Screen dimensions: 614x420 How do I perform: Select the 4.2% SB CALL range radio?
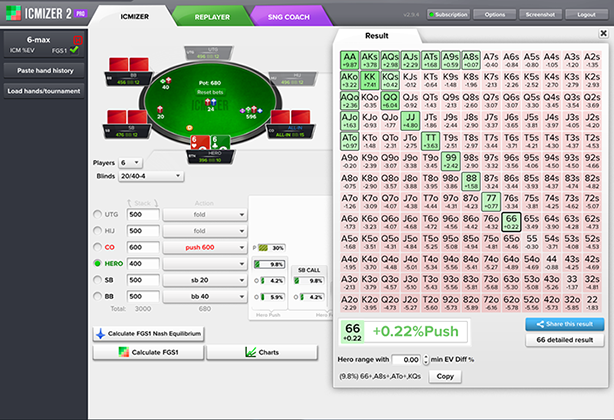(x=296, y=297)
